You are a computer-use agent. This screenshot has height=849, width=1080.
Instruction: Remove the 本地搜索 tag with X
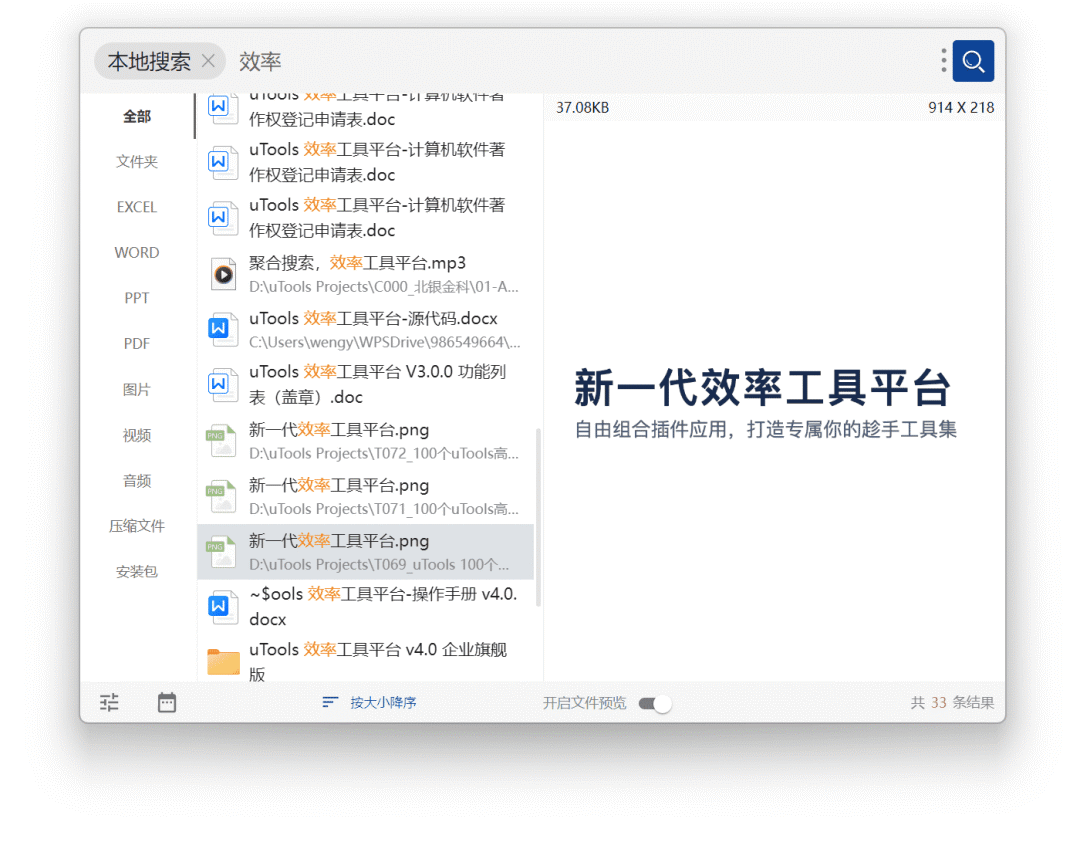pyautogui.click(x=208, y=61)
